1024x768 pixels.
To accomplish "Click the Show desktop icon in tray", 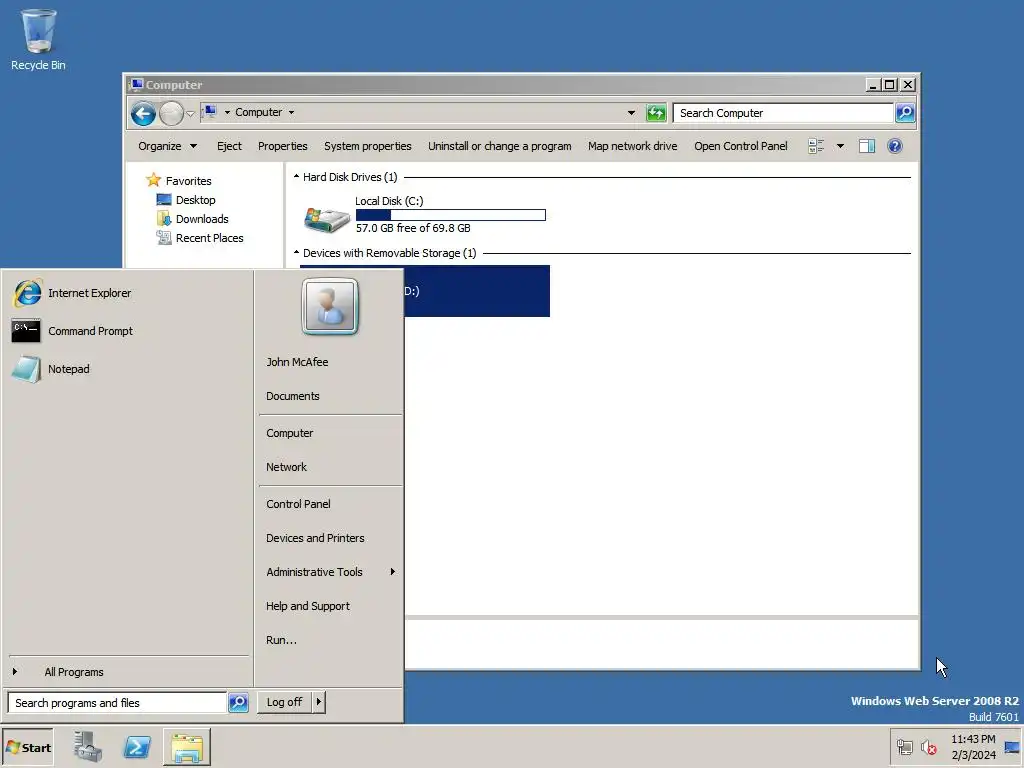I will pos(1012,747).
